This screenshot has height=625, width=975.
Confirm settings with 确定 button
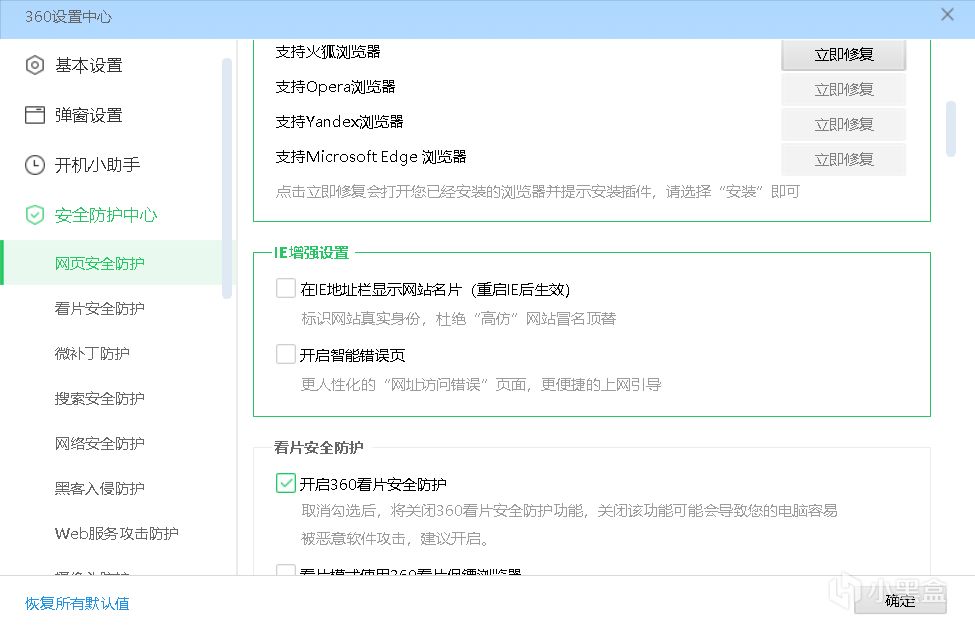tap(900, 601)
